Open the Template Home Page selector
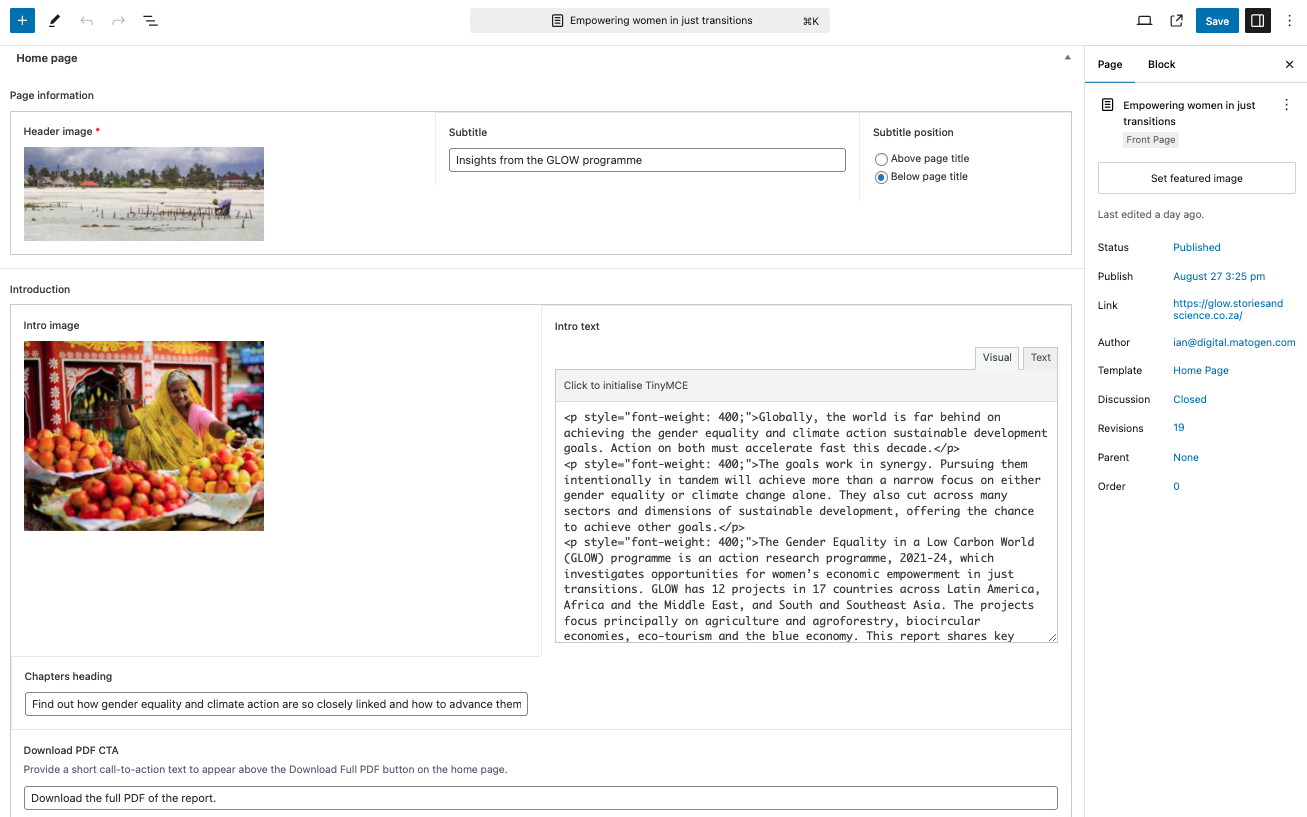This screenshot has width=1307, height=817. coord(1200,370)
